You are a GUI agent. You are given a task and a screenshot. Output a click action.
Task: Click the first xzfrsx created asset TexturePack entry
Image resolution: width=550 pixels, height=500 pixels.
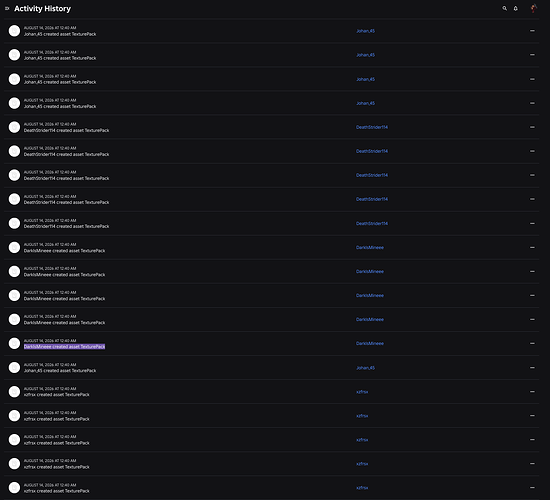coord(56,395)
